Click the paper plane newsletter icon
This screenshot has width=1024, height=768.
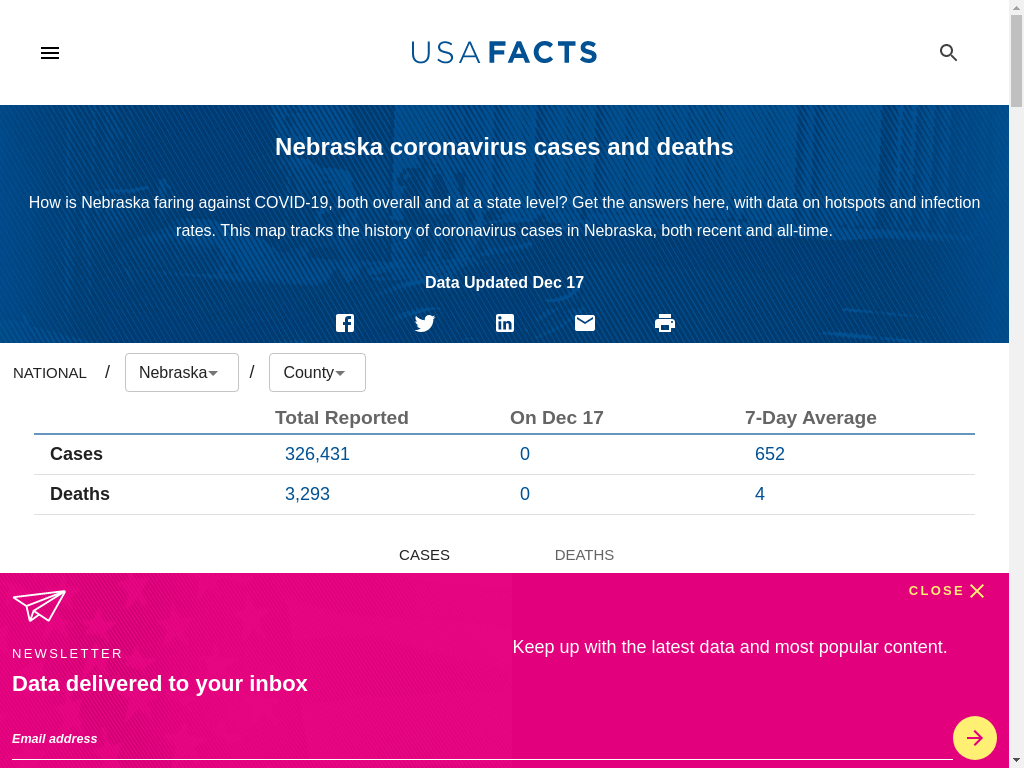coord(39,605)
